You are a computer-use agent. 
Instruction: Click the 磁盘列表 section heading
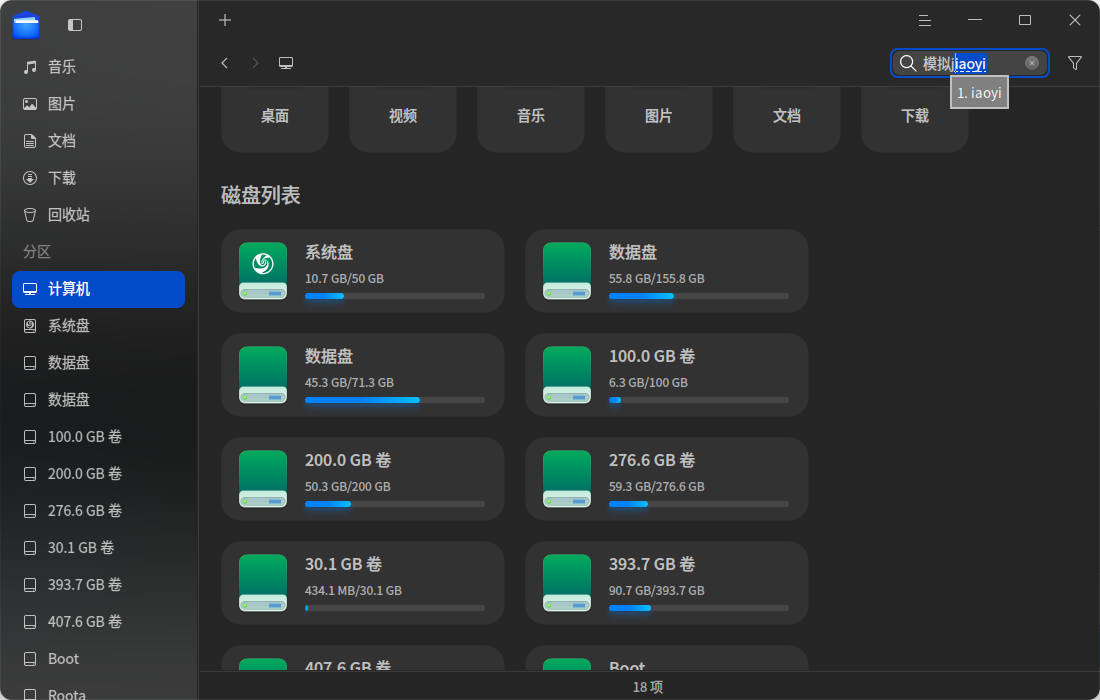click(x=261, y=195)
